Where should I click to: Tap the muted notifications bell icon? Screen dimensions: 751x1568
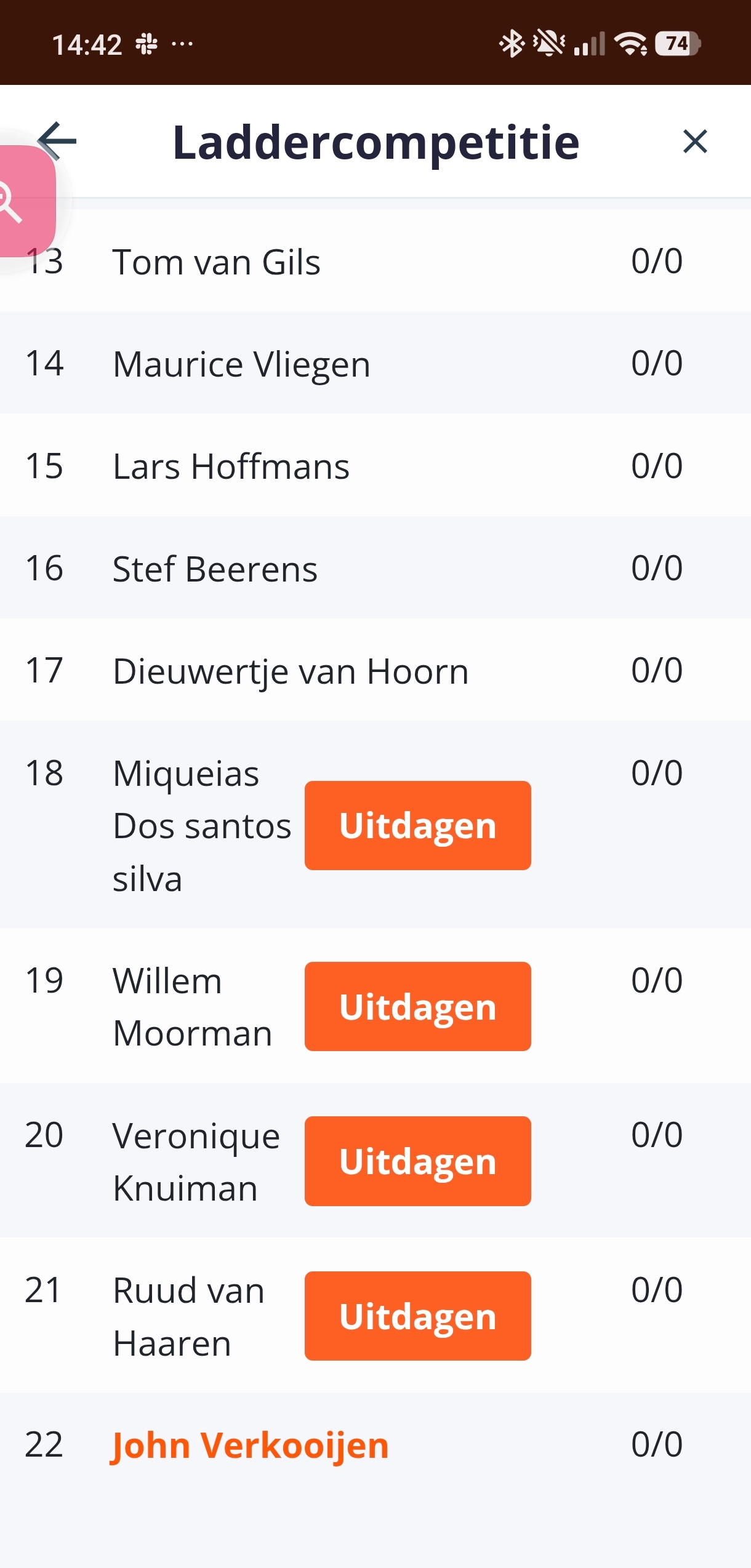coord(548,44)
